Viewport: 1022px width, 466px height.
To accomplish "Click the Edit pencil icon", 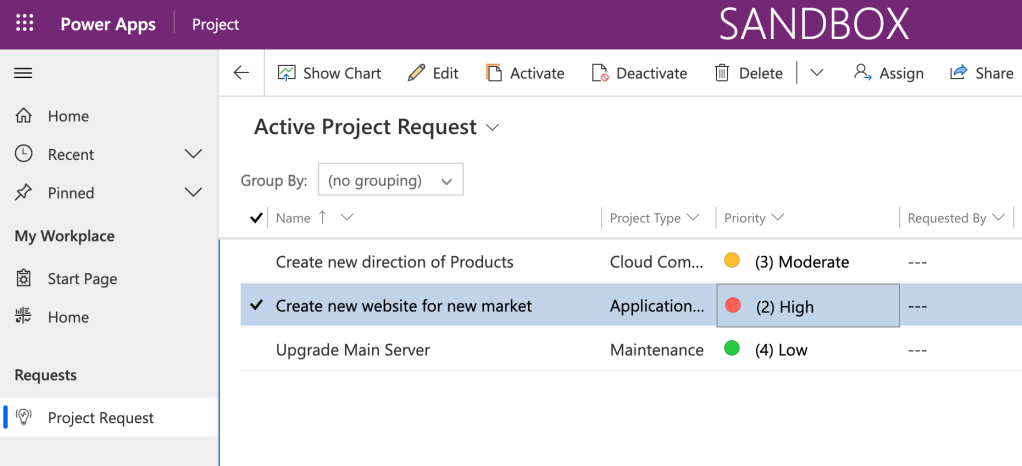I will (x=417, y=73).
